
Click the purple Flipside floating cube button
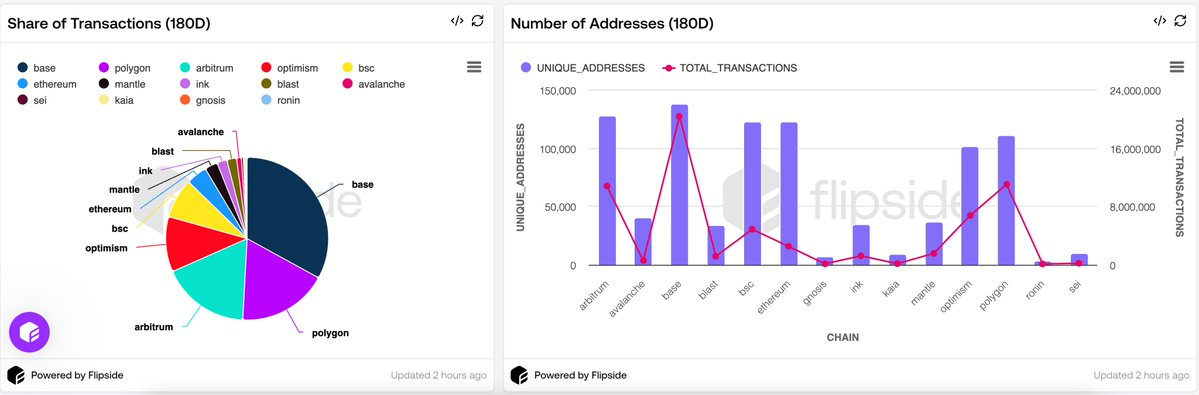pyautogui.click(x=29, y=332)
